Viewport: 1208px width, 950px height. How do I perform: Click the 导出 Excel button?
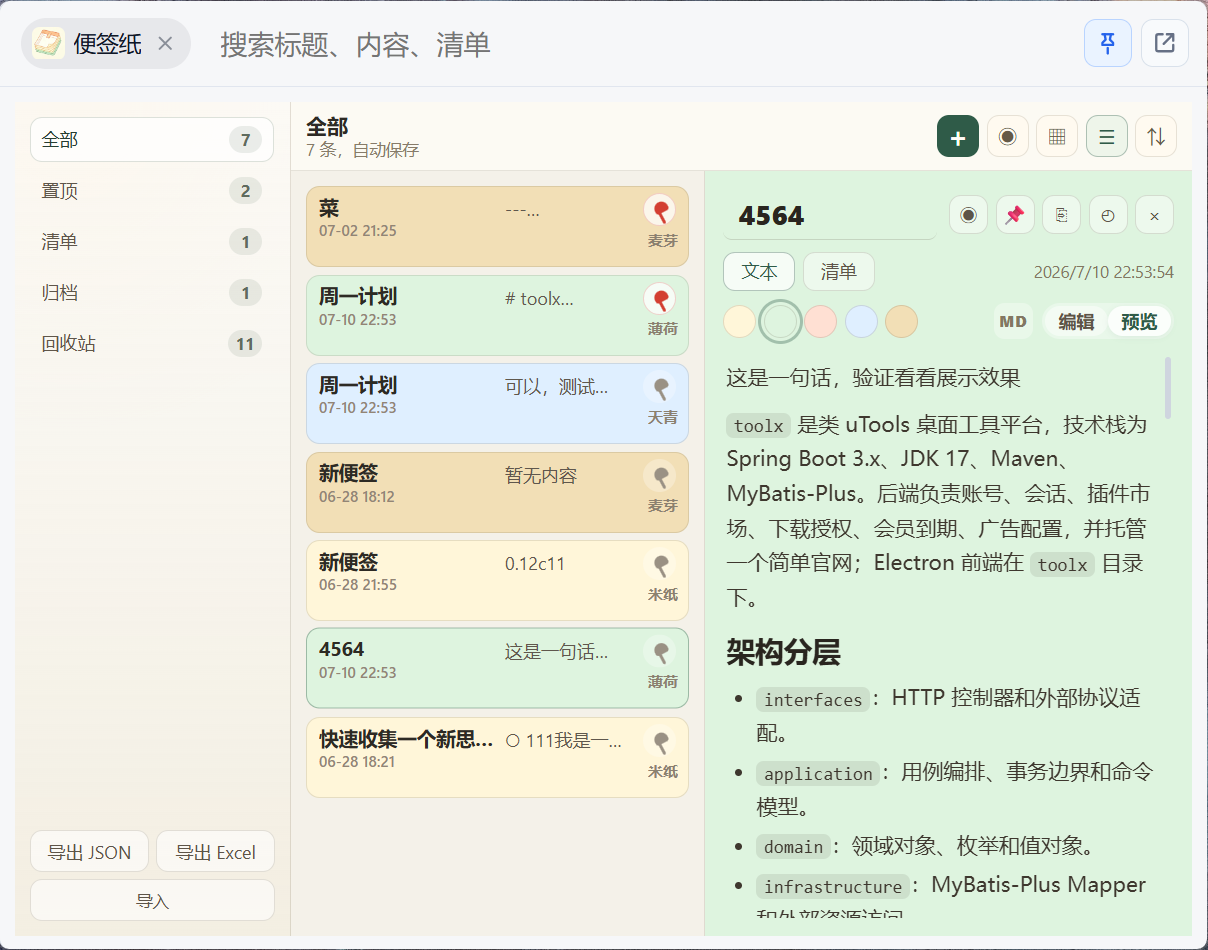tap(215, 852)
